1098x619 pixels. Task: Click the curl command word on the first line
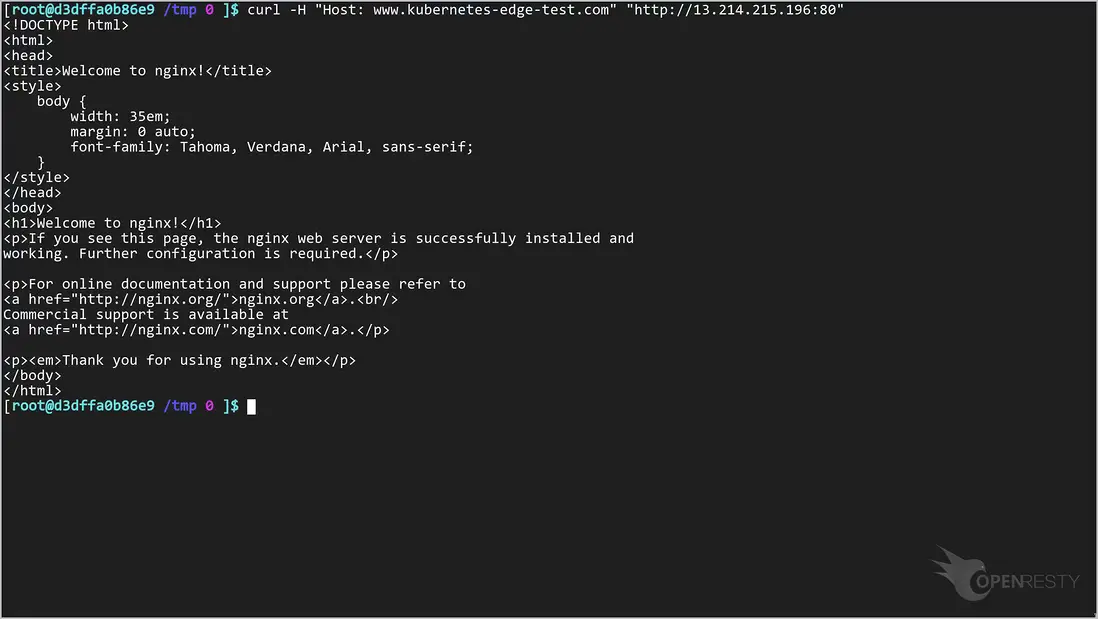(x=264, y=10)
